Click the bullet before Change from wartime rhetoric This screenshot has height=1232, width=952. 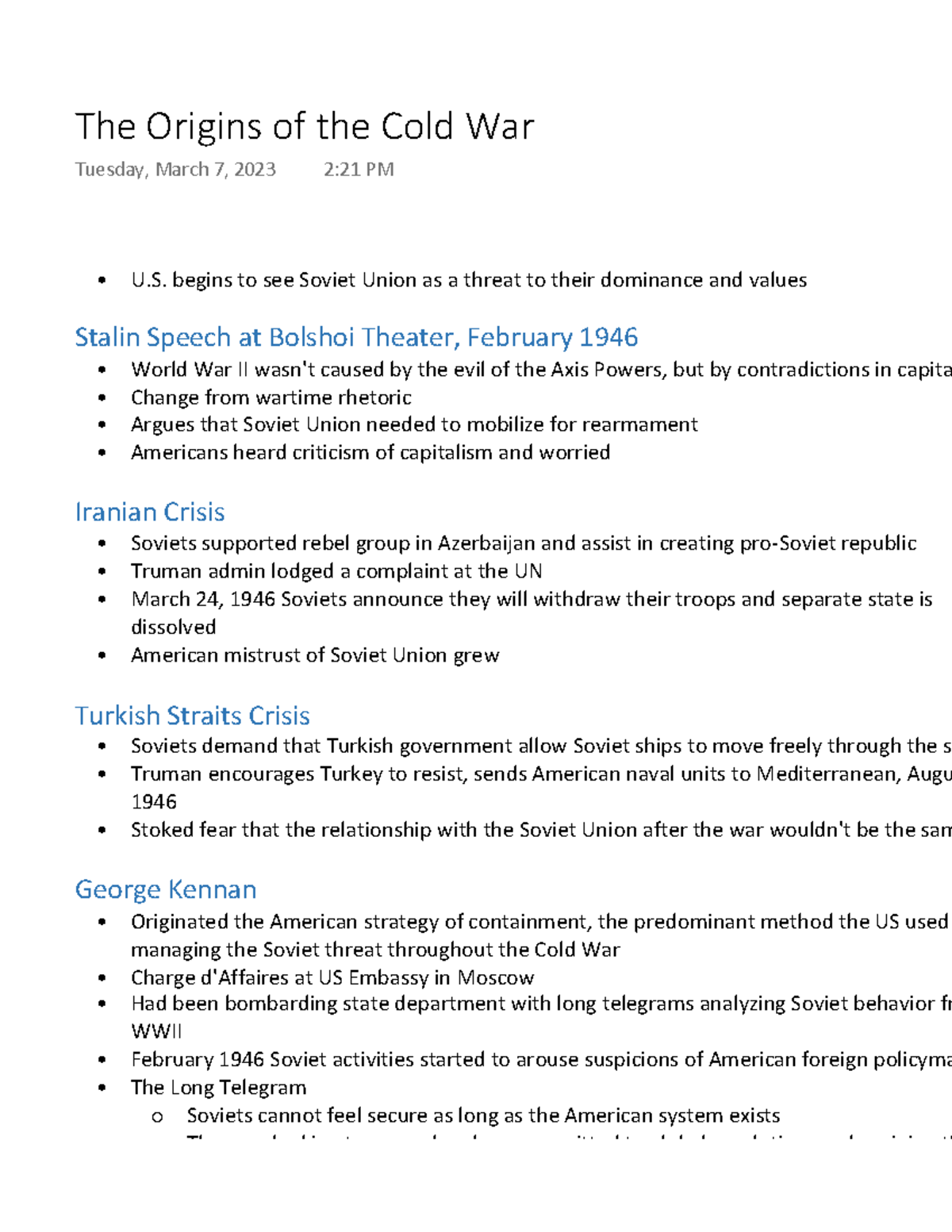tap(102, 397)
